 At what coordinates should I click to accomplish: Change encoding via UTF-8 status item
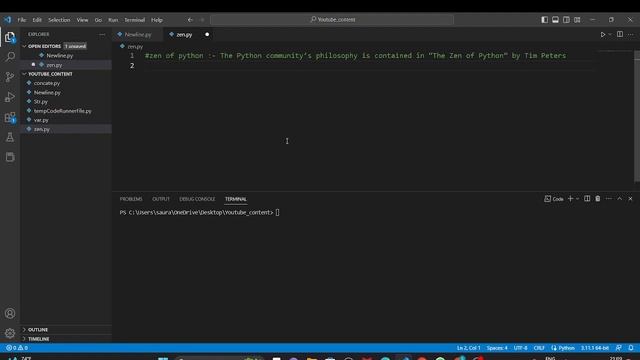(520, 348)
